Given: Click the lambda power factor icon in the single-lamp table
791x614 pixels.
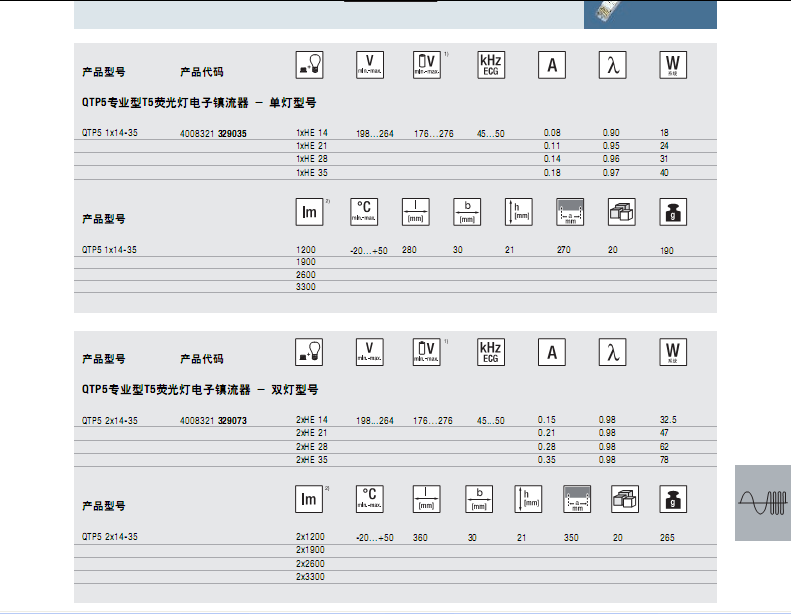Looking at the screenshot, I should pyautogui.click(x=612, y=65).
